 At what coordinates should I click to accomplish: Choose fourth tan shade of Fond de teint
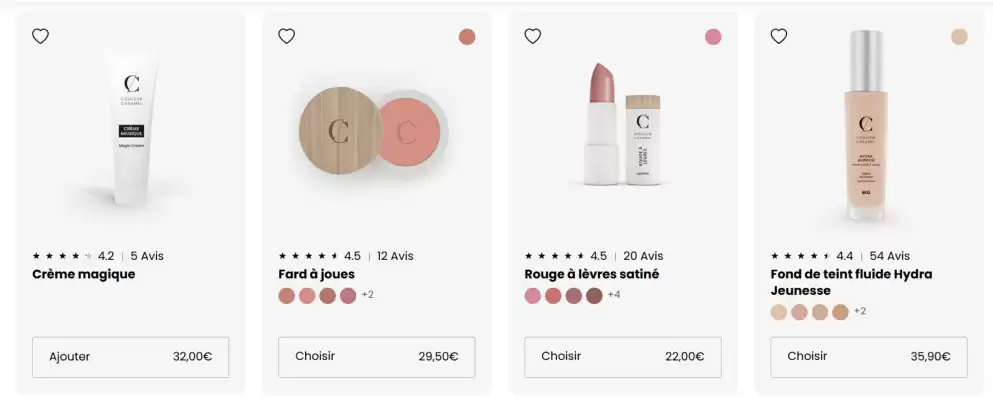click(840, 312)
